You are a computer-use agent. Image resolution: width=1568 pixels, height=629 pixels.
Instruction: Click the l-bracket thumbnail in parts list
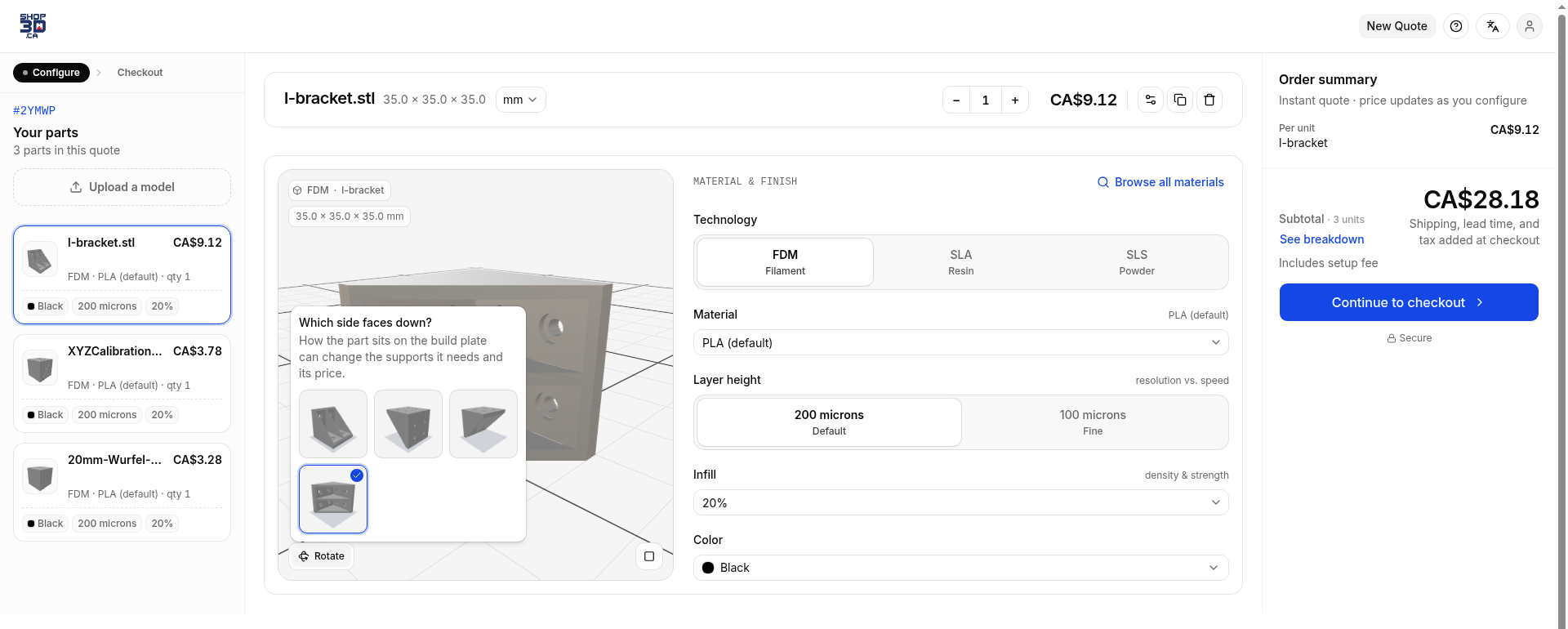(39, 260)
